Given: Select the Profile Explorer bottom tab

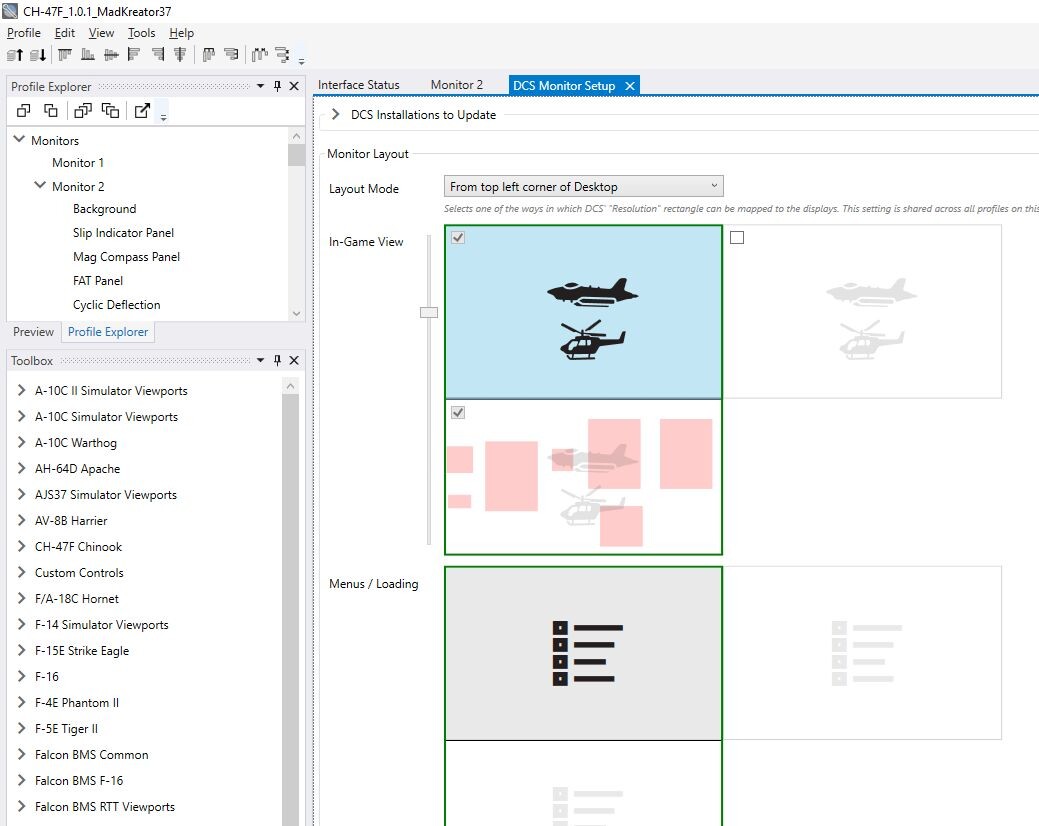Looking at the screenshot, I should tap(108, 332).
